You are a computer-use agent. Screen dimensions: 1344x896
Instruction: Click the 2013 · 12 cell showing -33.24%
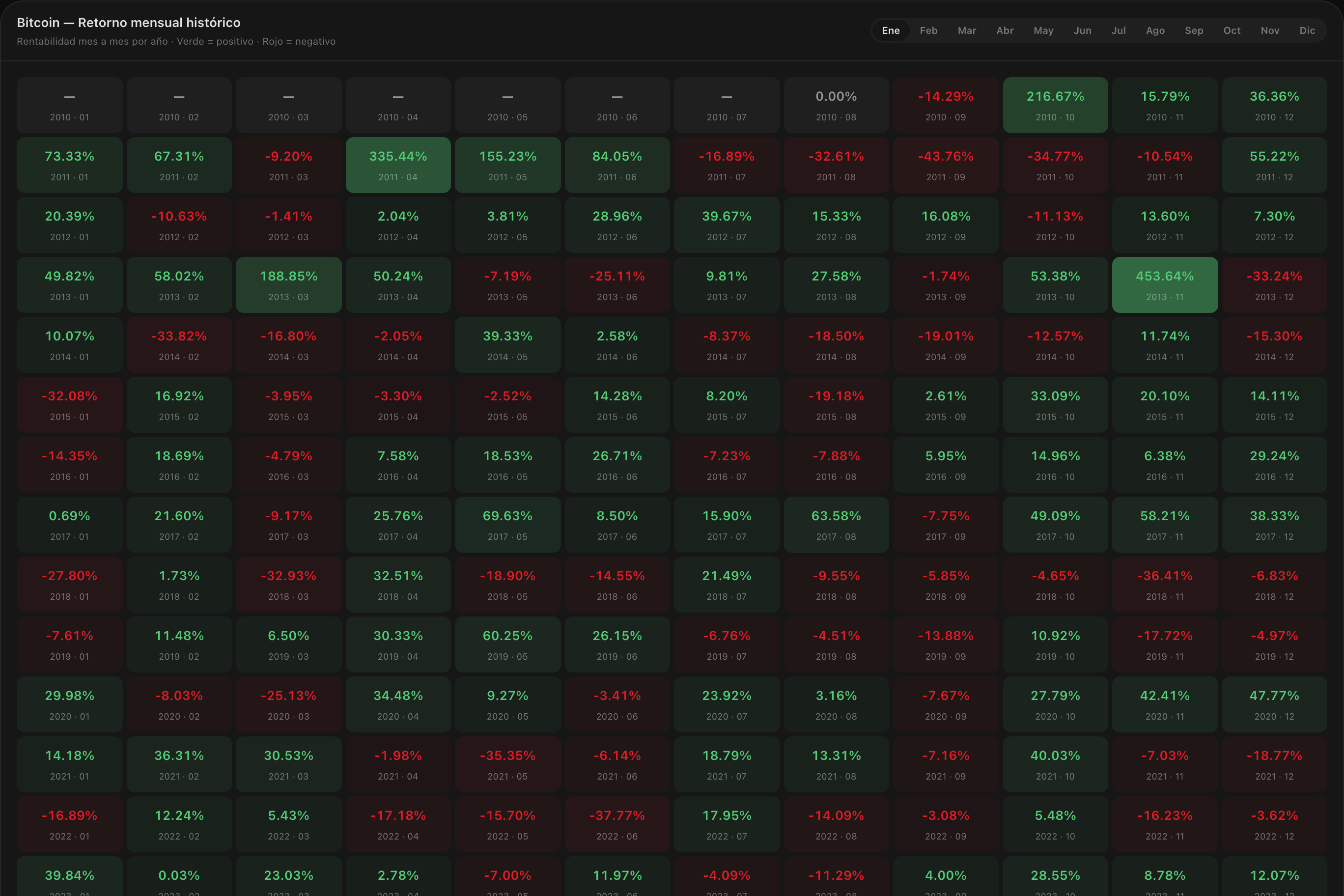coord(1274,285)
